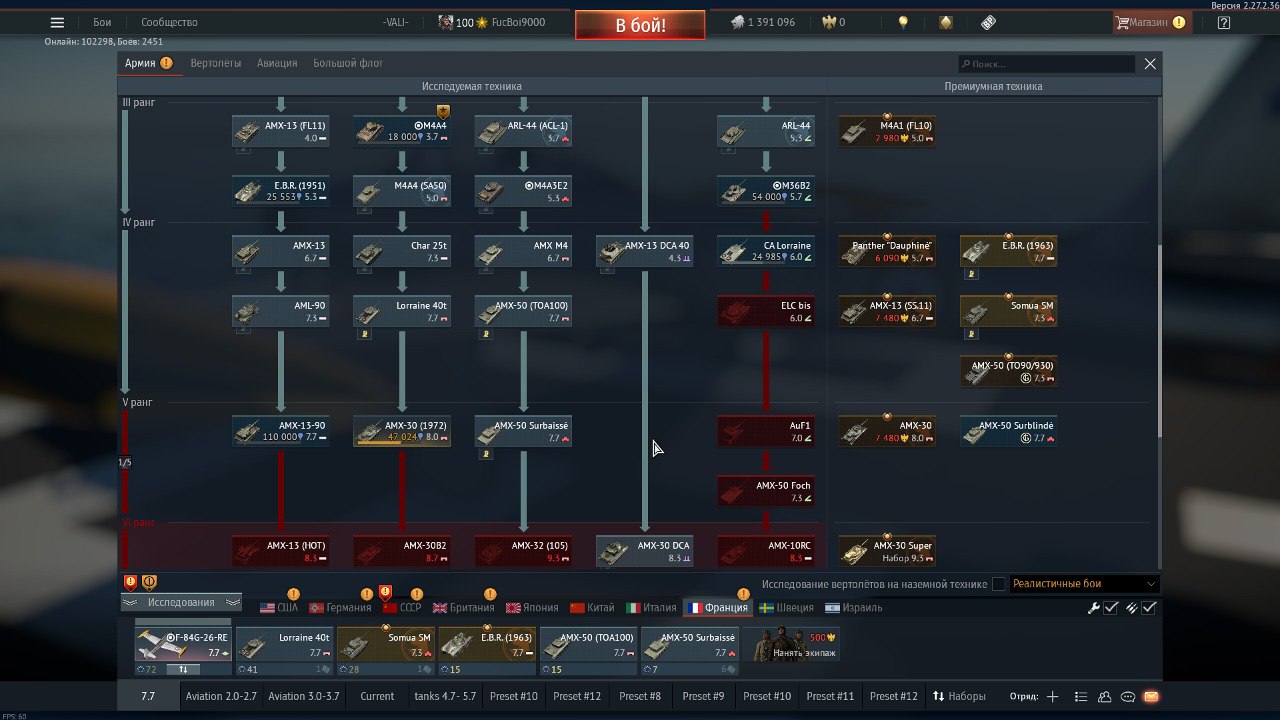Screen dimensions: 1280x720
Task: Open the Наборы presets list
Action: 959,696
